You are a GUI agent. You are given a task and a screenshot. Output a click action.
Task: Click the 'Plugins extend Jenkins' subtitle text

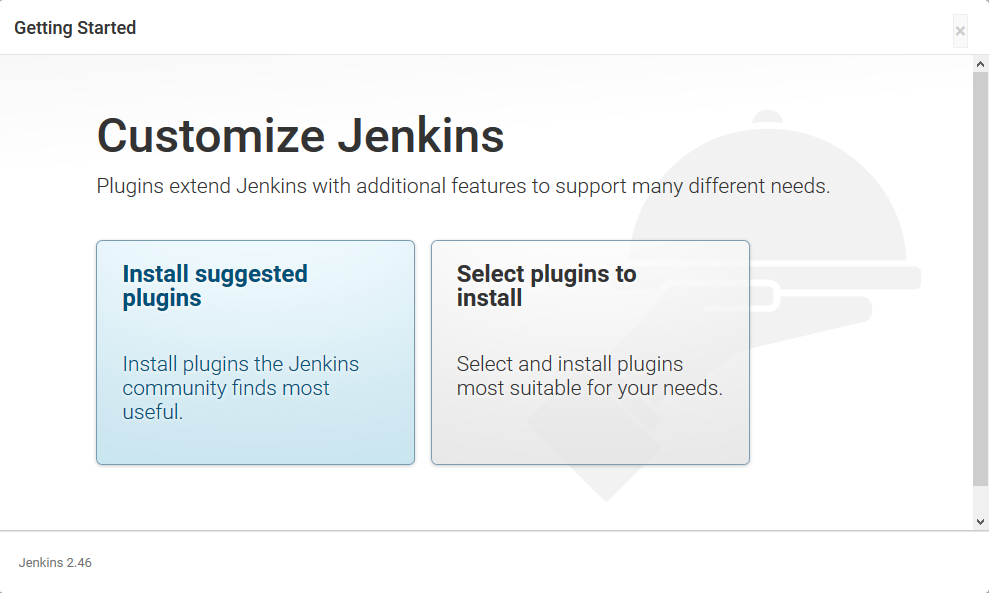[x=463, y=186]
